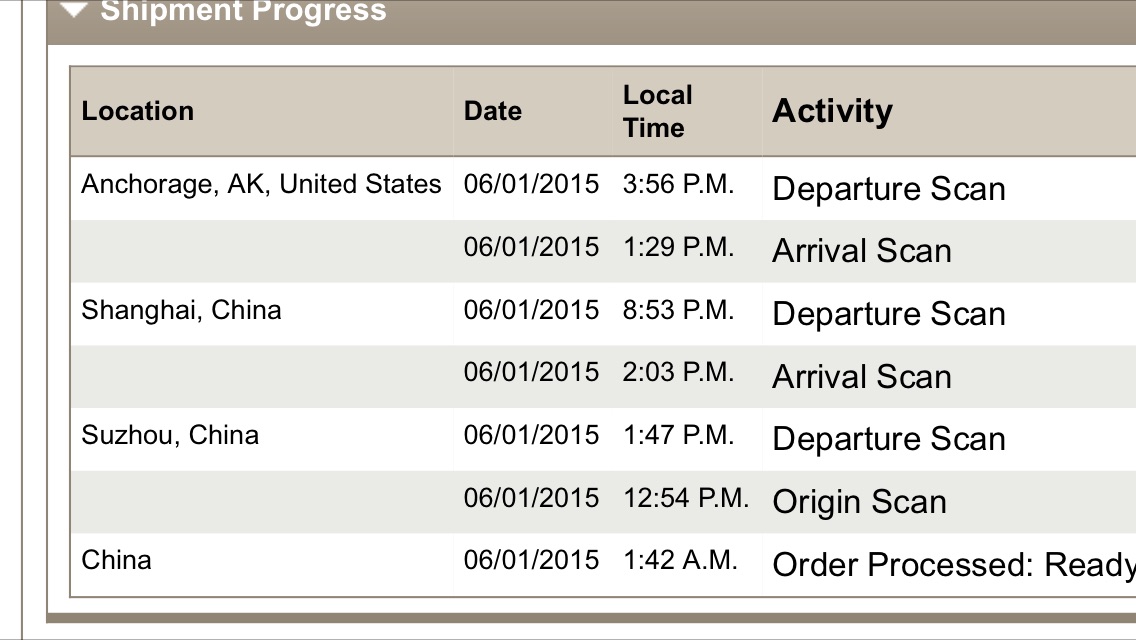Image resolution: width=1136 pixels, height=640 pixels.
Task: Select the Location column header
Action: tap(138, 111)
